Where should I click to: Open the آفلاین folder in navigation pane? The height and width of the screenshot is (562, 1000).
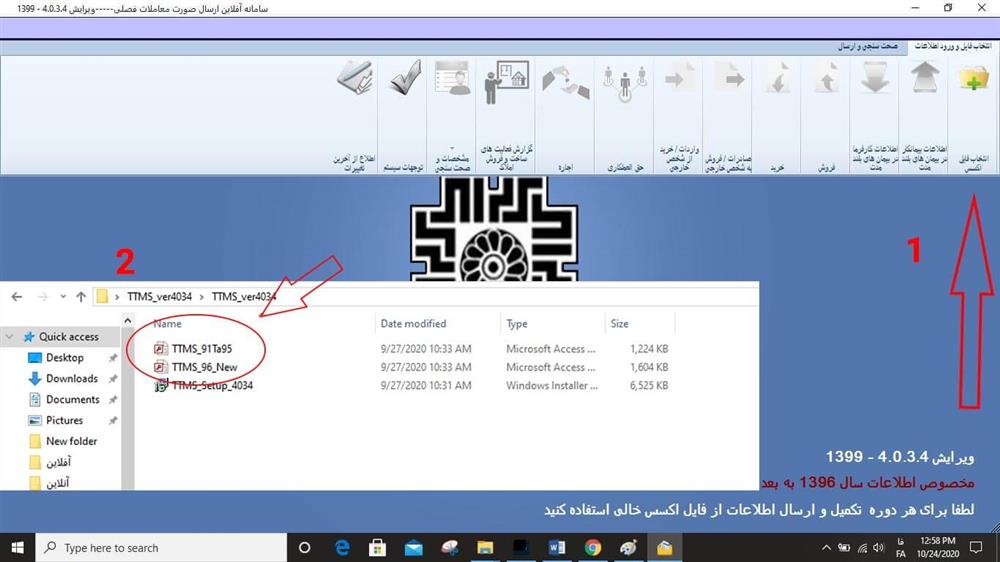point(58,462)
